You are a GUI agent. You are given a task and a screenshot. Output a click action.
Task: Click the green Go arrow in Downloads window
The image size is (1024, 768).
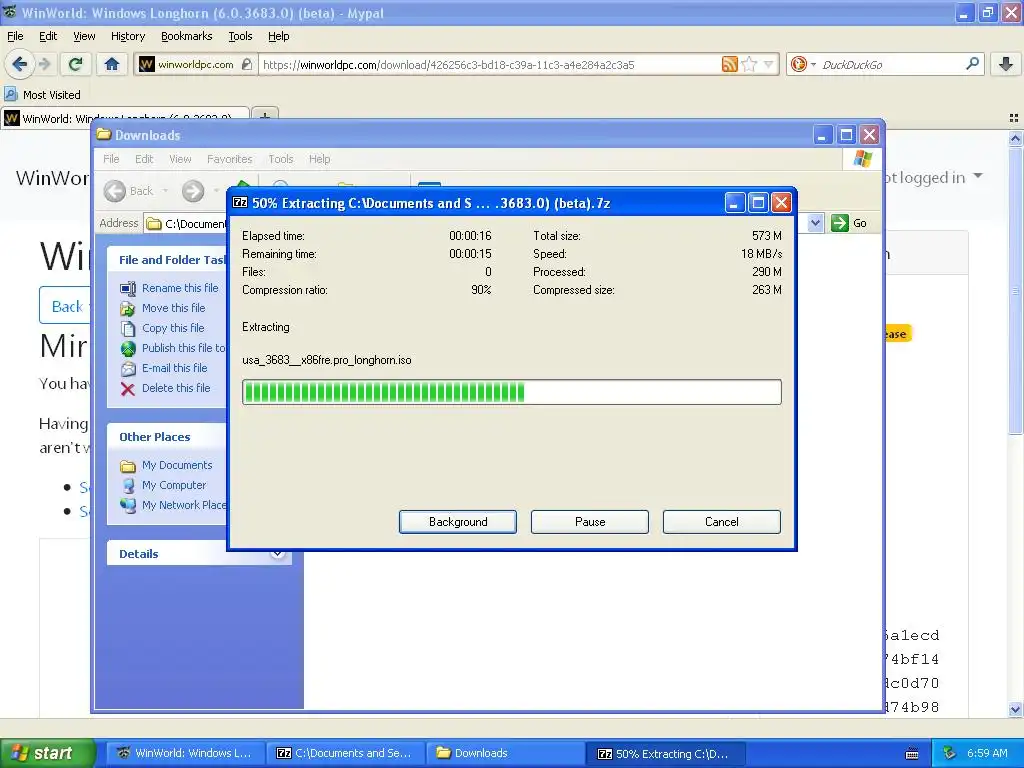tap(839, 223)
